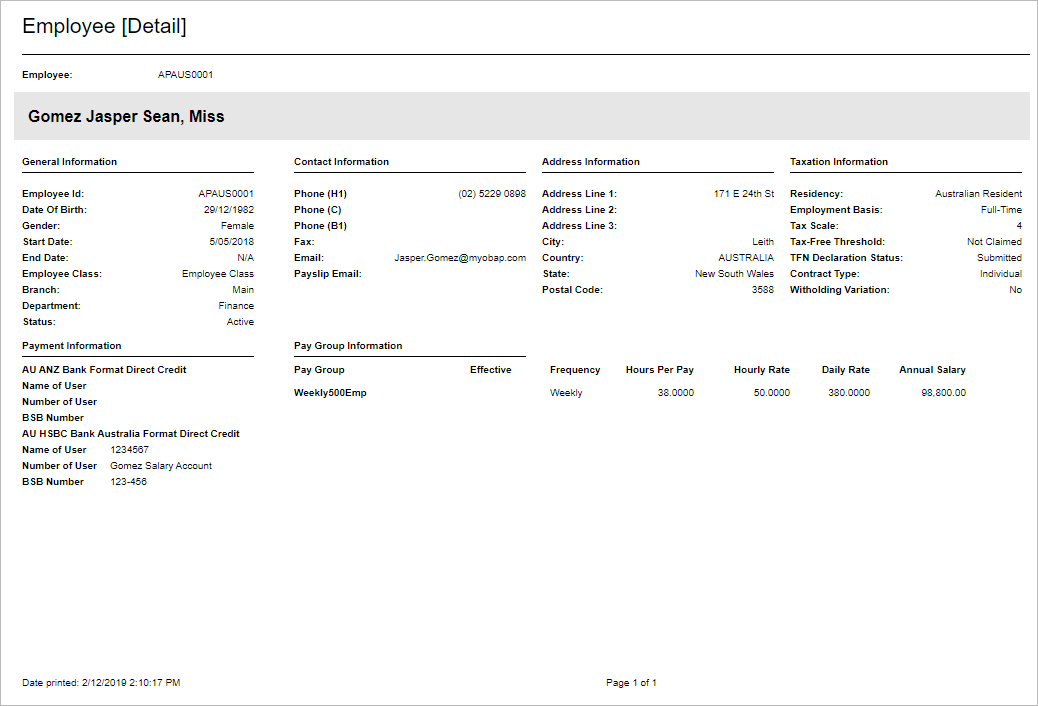The width and height of the screenshot is (1038, 706).
Task: Click the 'Date printed' footer timestamp
Action: (x=101, y=683)
